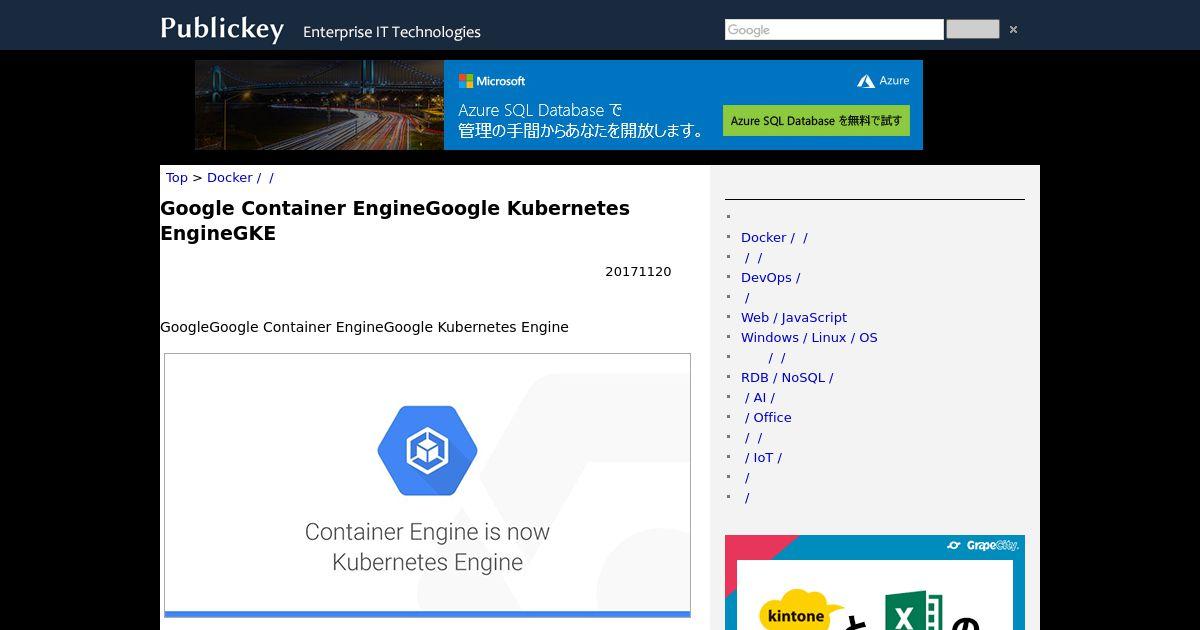Open sidebar Docker category link
1200x630 pixels.
774,237
